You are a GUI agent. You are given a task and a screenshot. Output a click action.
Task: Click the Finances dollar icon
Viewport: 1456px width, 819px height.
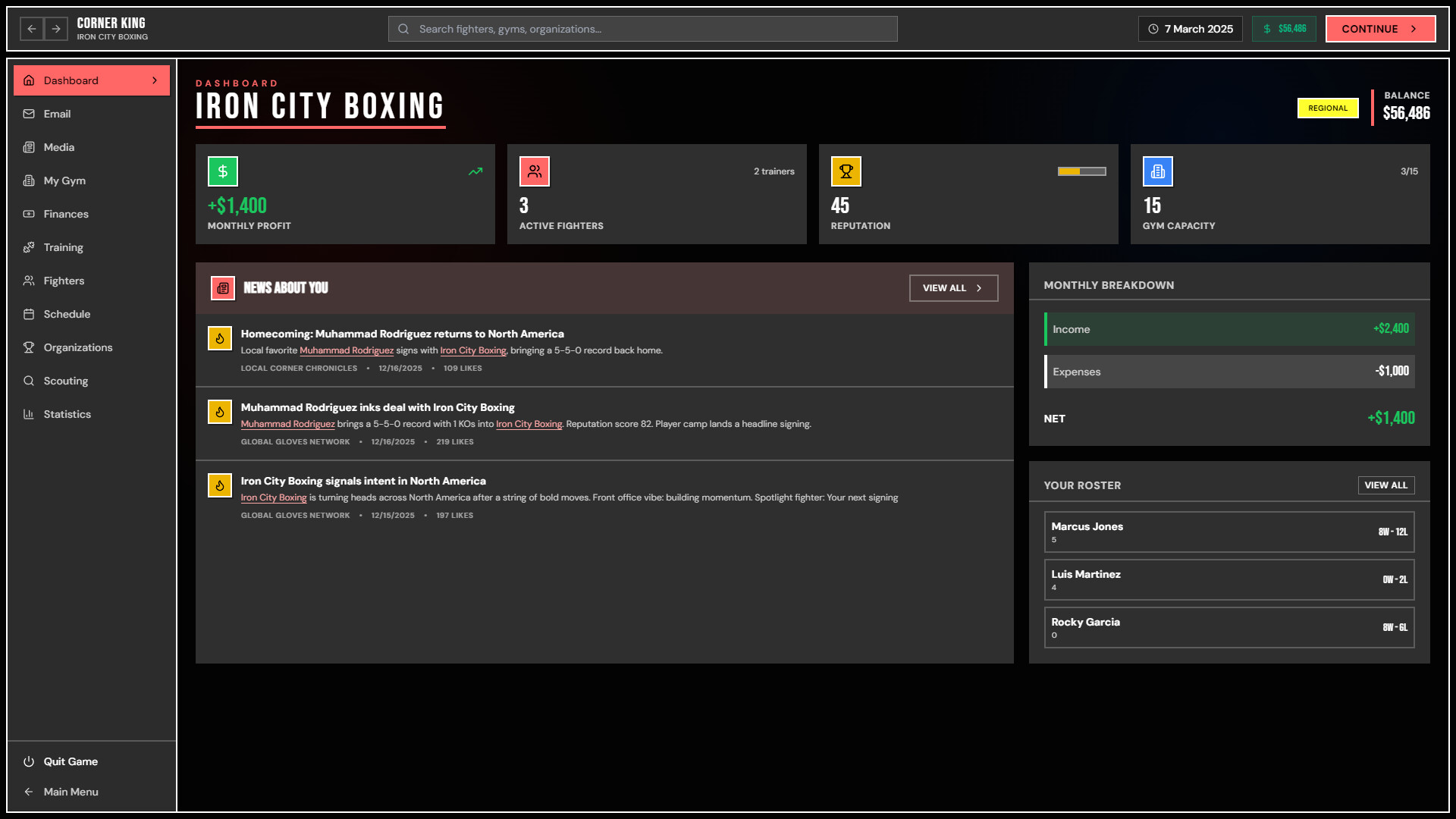click(28, 214)
